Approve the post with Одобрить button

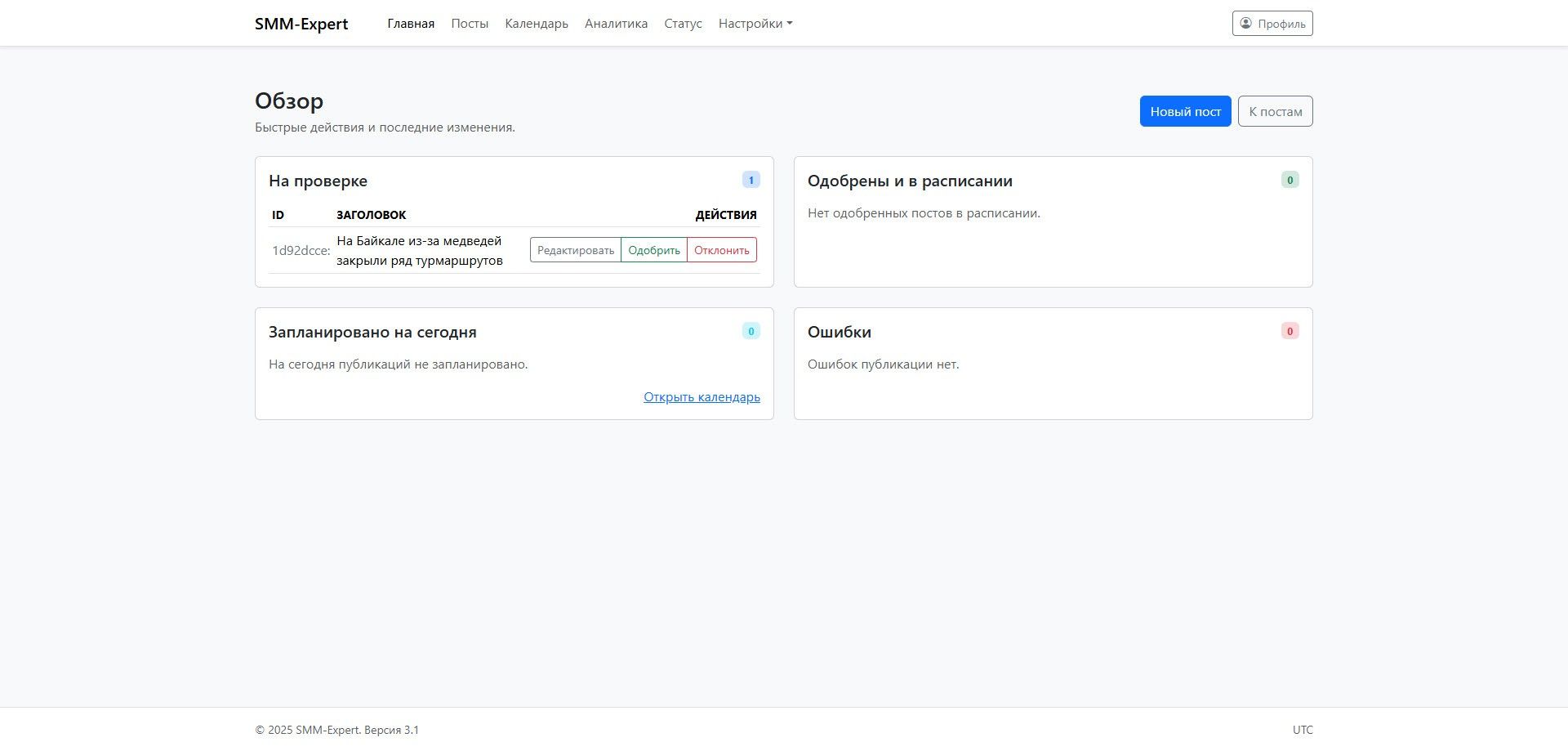click(654, 250)
